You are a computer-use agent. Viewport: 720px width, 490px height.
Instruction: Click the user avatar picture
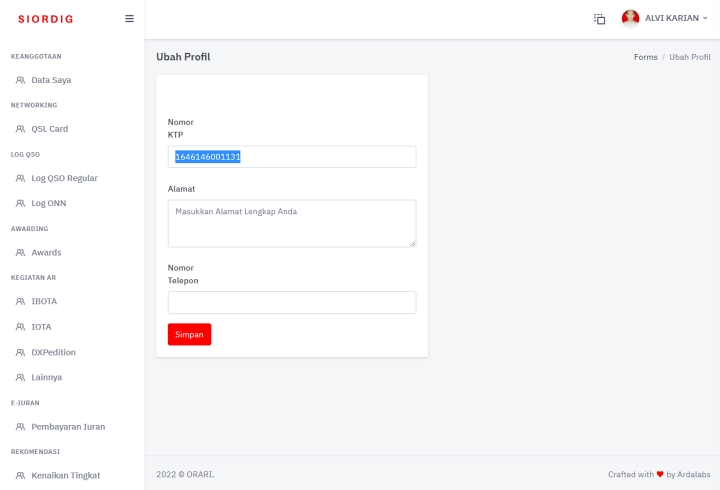click(630, 19)
